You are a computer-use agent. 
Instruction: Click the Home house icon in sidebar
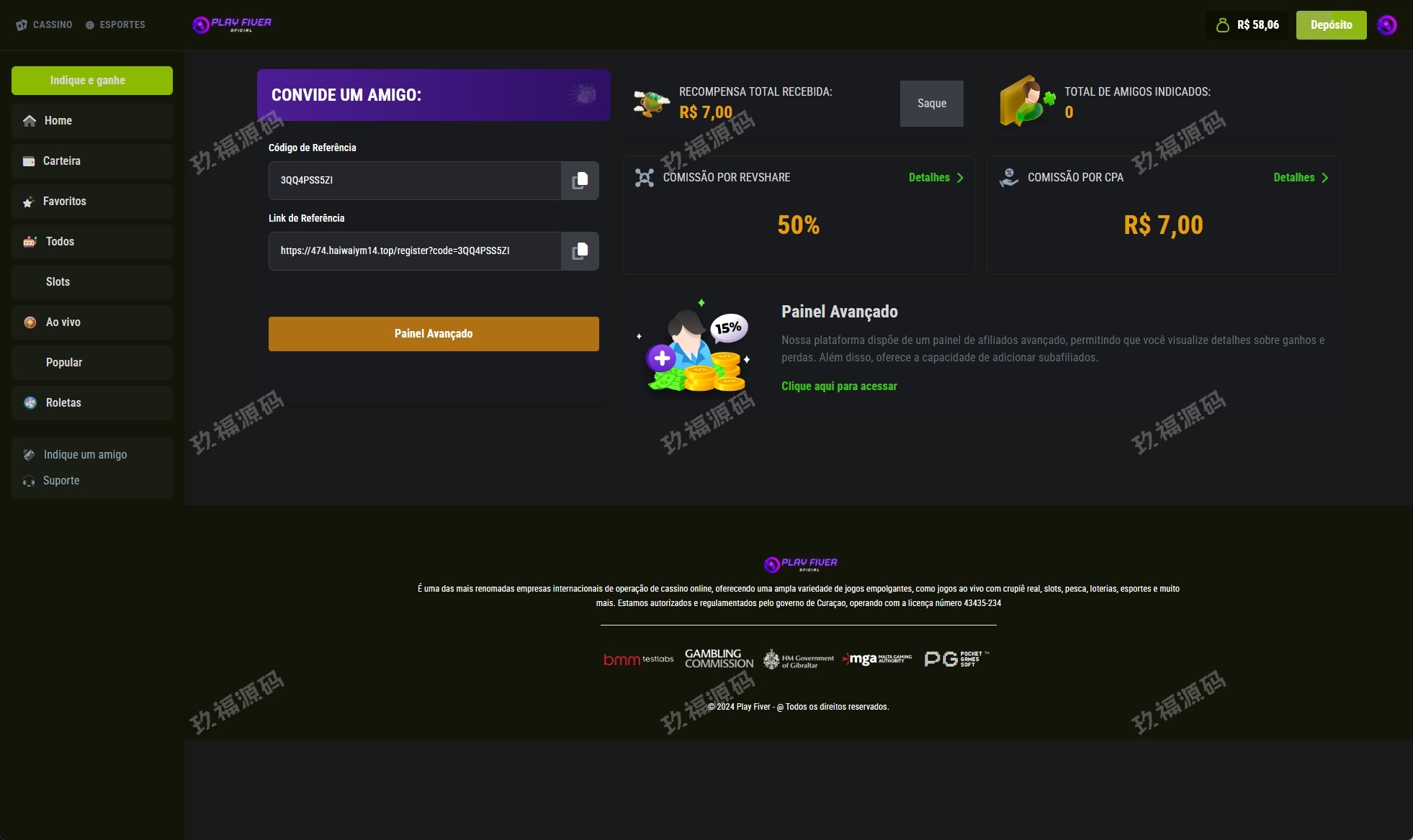(30, 121)
